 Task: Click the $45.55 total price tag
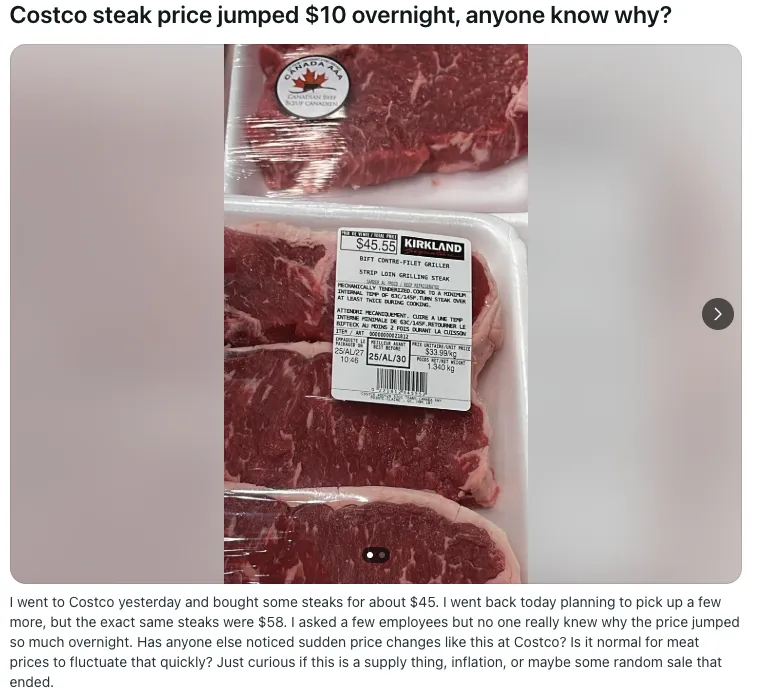(367, 243)
